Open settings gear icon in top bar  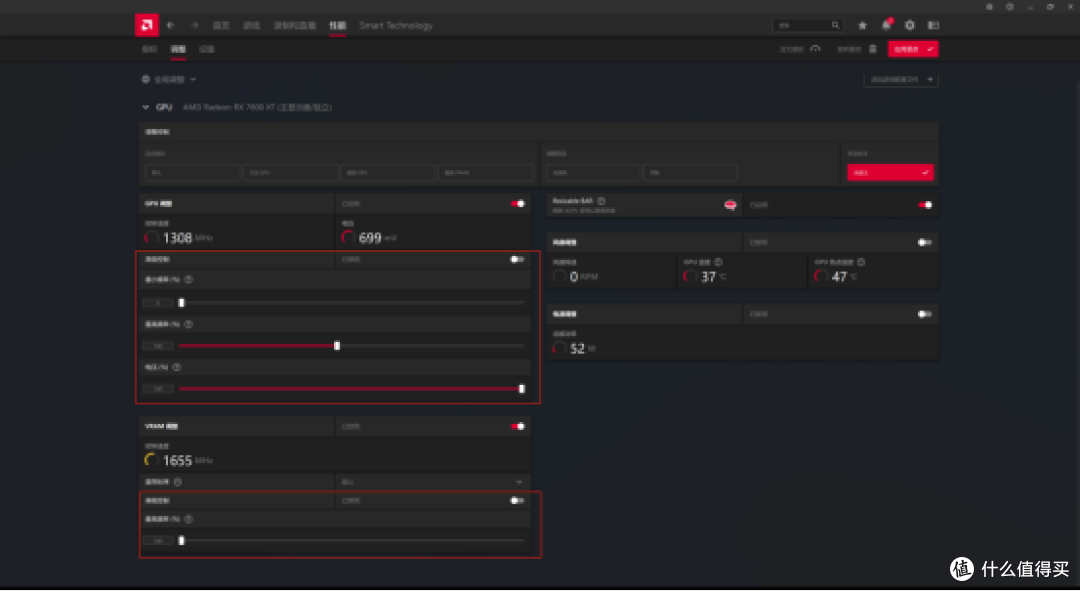910,25
